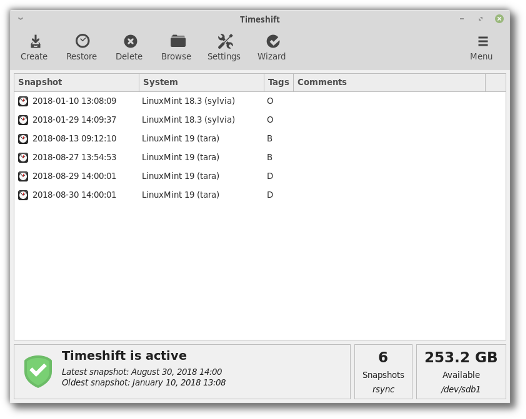The width and height of the screenshot is (526, 419).
Task: Select snapshot 2018-08-29 14:00:01
Action: click(x=260, y=176)
